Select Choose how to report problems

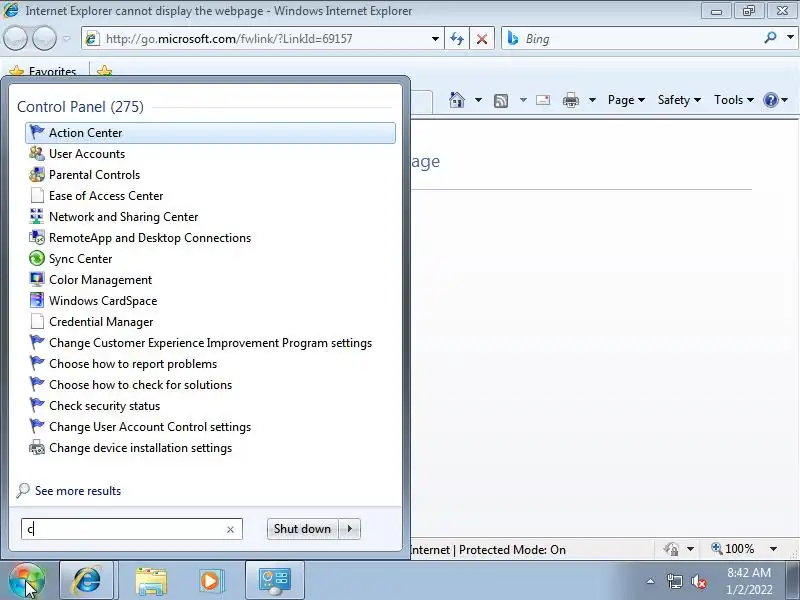tap(210, 363)
